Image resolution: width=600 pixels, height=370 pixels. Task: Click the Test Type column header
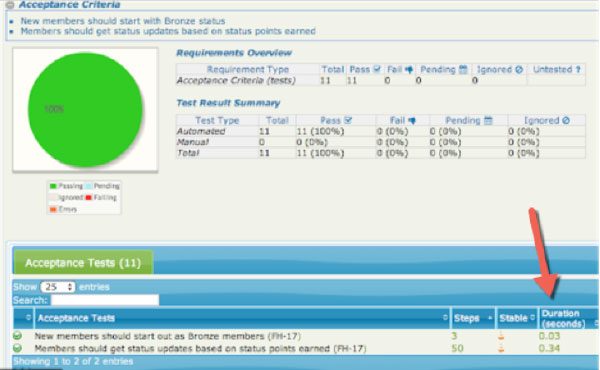(x=217, y=121)
